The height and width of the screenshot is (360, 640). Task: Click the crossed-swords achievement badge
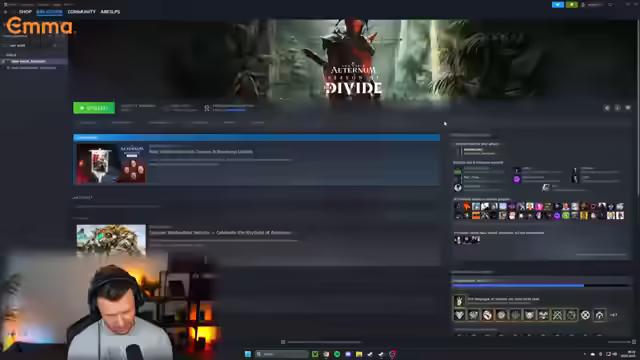click(x=557, y=315)
